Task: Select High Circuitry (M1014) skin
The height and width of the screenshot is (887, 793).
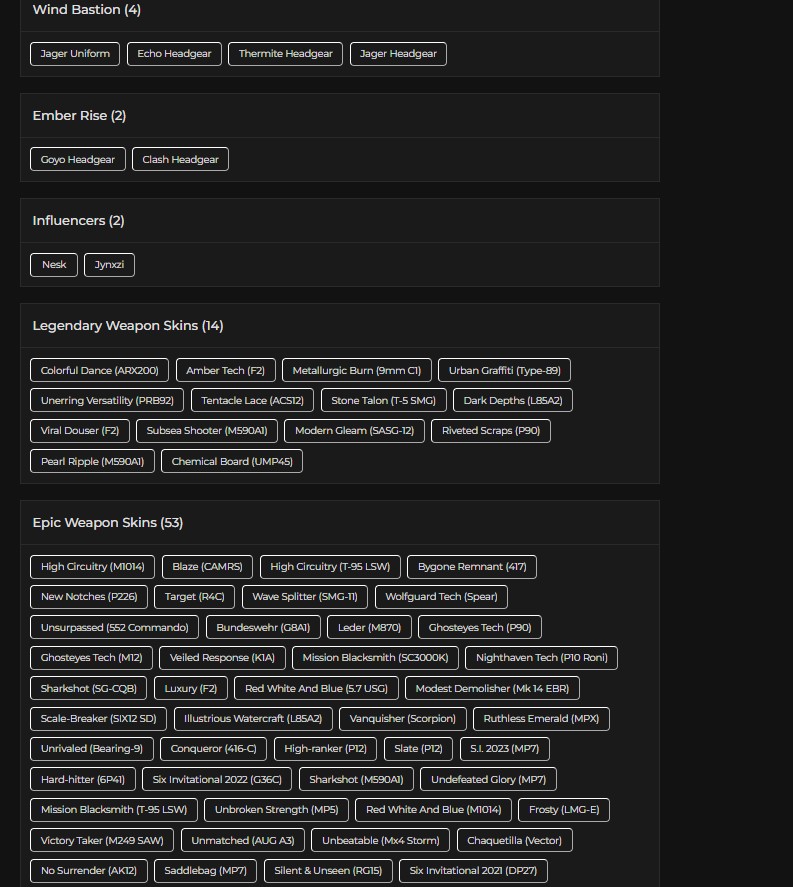Action: coord(92,567)
